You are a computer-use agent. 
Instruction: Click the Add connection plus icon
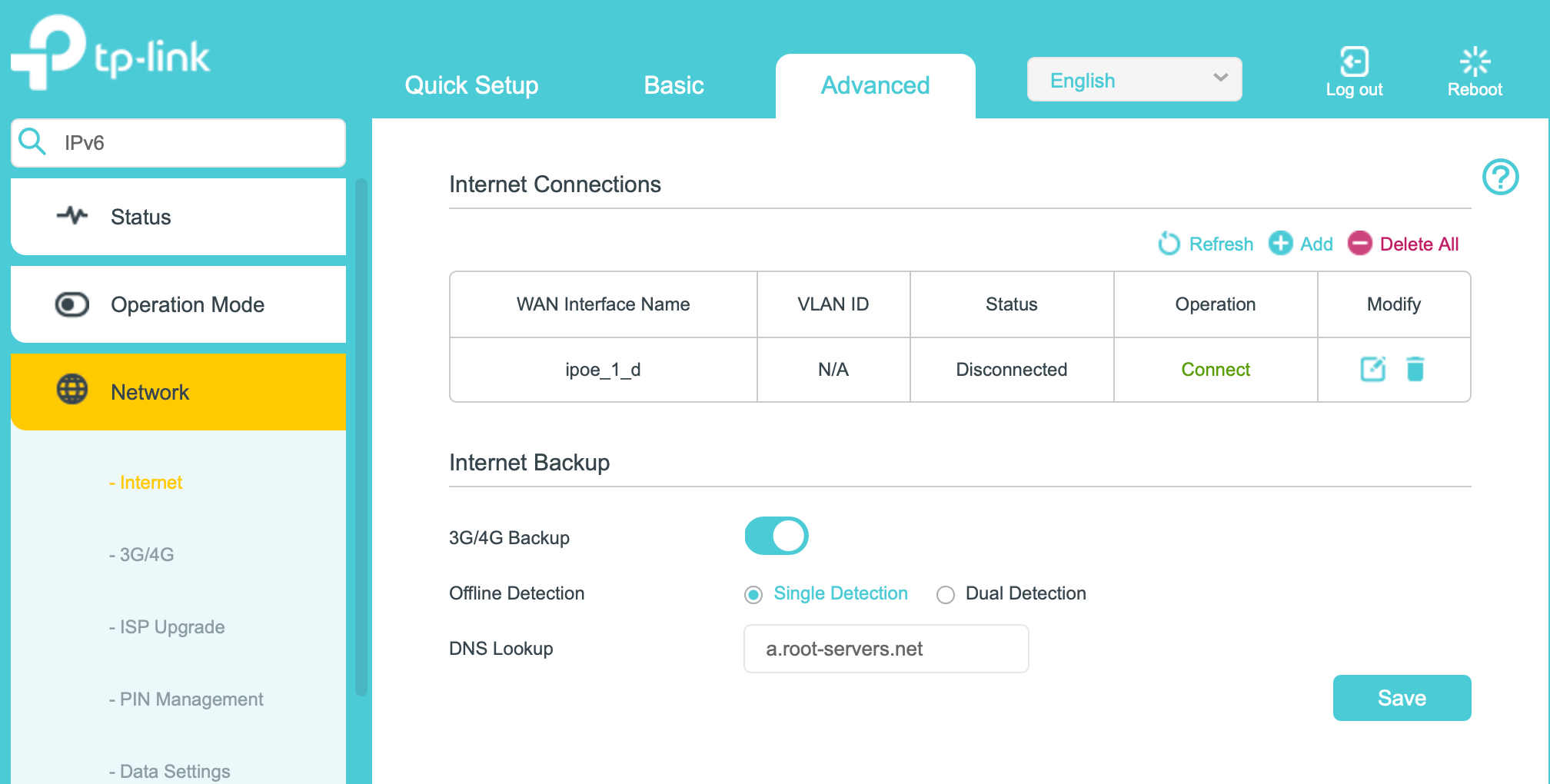click(x=1280, y=244)
